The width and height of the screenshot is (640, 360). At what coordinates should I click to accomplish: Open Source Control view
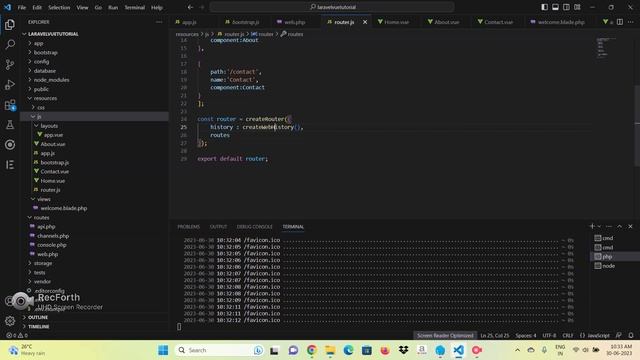10,64
